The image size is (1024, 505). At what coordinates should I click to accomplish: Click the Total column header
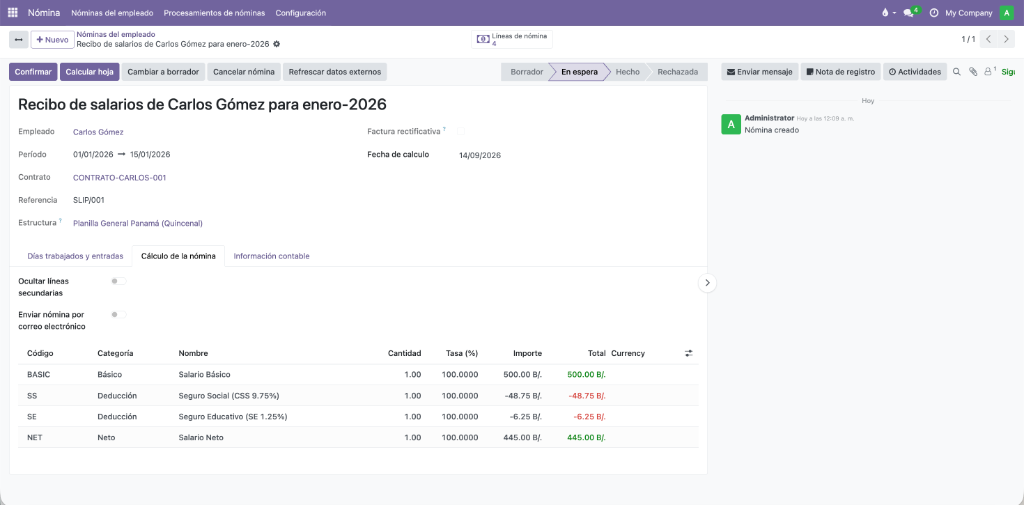[x=596, y=353]
